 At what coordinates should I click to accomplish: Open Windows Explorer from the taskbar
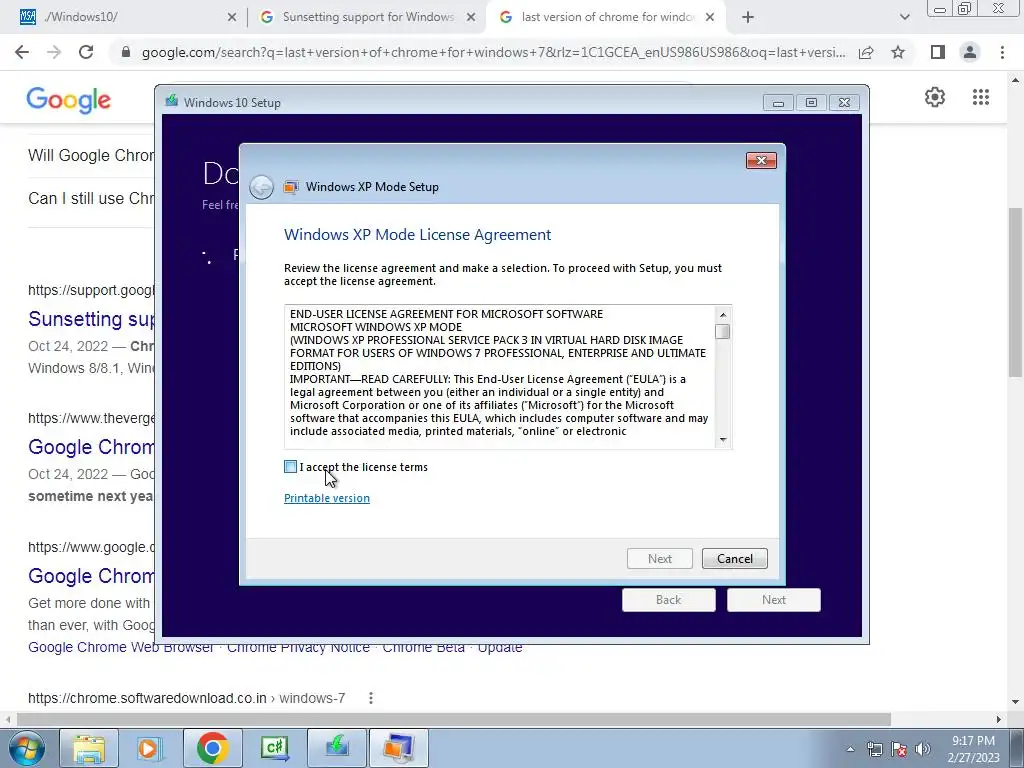(x=89, y=748)
